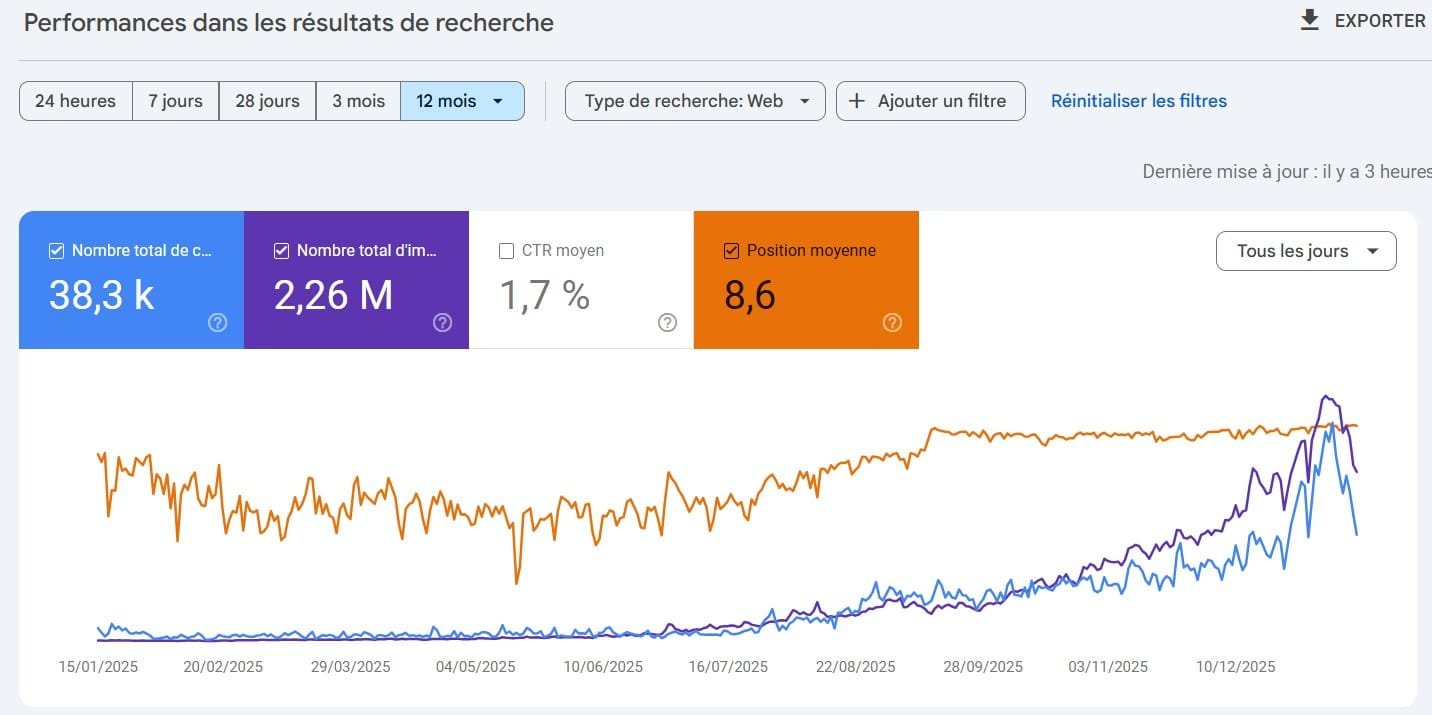Click the 10/12/2025 axis label
1432x715 pixels.
coord(1236,666)
